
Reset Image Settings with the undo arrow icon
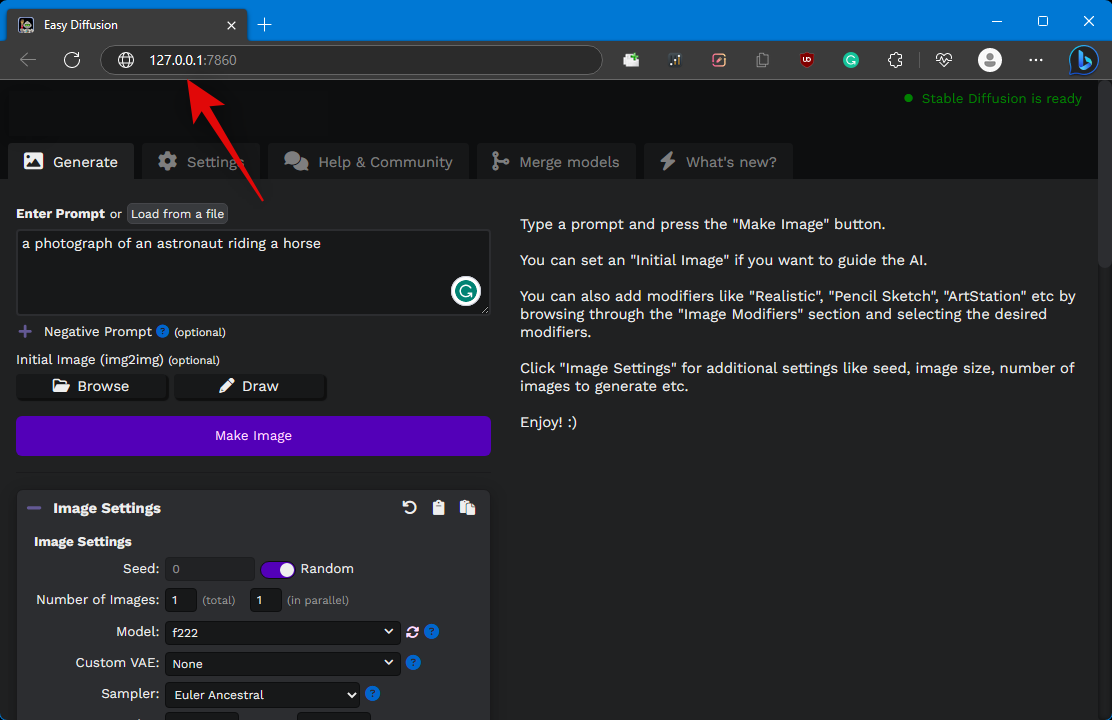coord(410,508)
